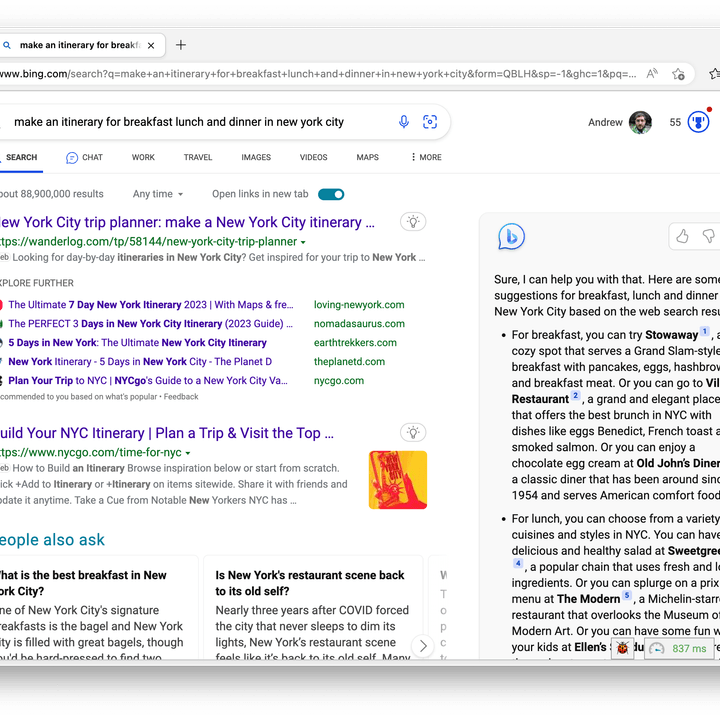Open 'New York Itinerary - 5 Days' Planet D link

click(140, 362)
